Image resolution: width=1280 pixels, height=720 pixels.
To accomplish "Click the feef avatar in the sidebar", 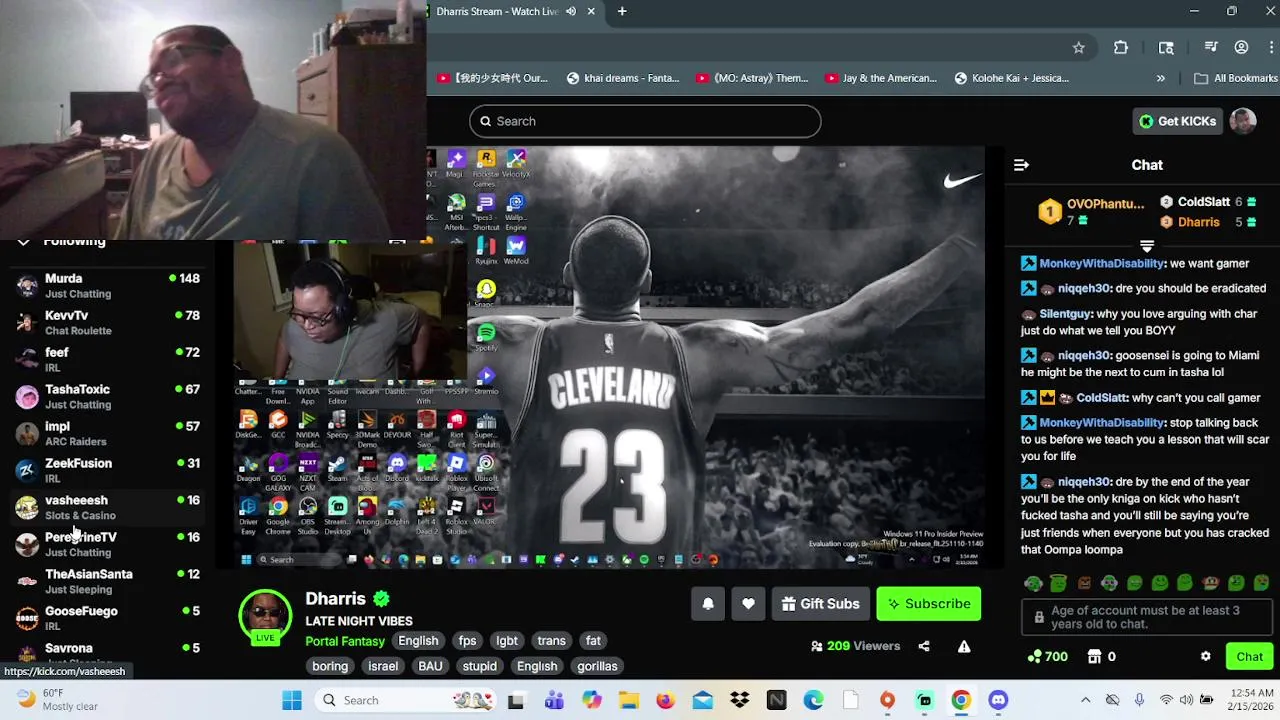I will coord(27,360).
